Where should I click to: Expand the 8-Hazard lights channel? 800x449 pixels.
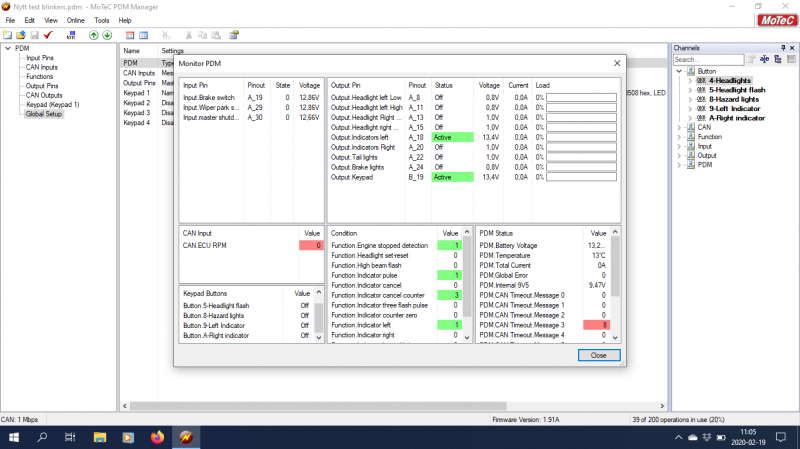[x=690, y=99]
